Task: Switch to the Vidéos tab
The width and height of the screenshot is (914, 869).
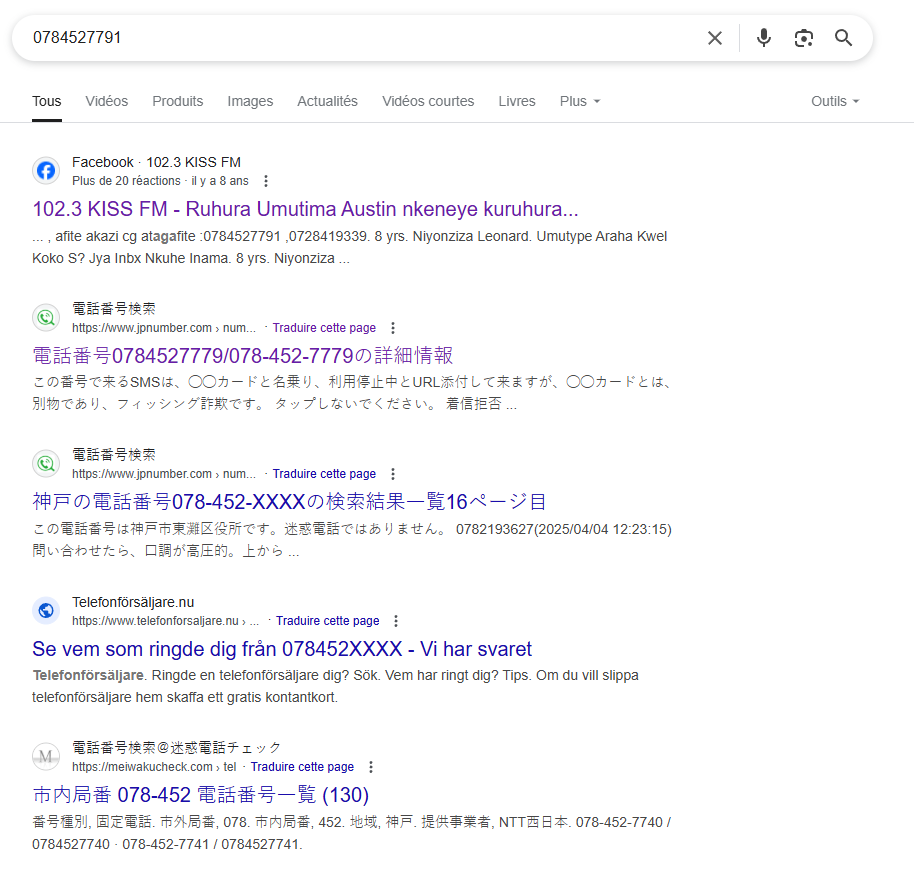Action: [107, 101]
